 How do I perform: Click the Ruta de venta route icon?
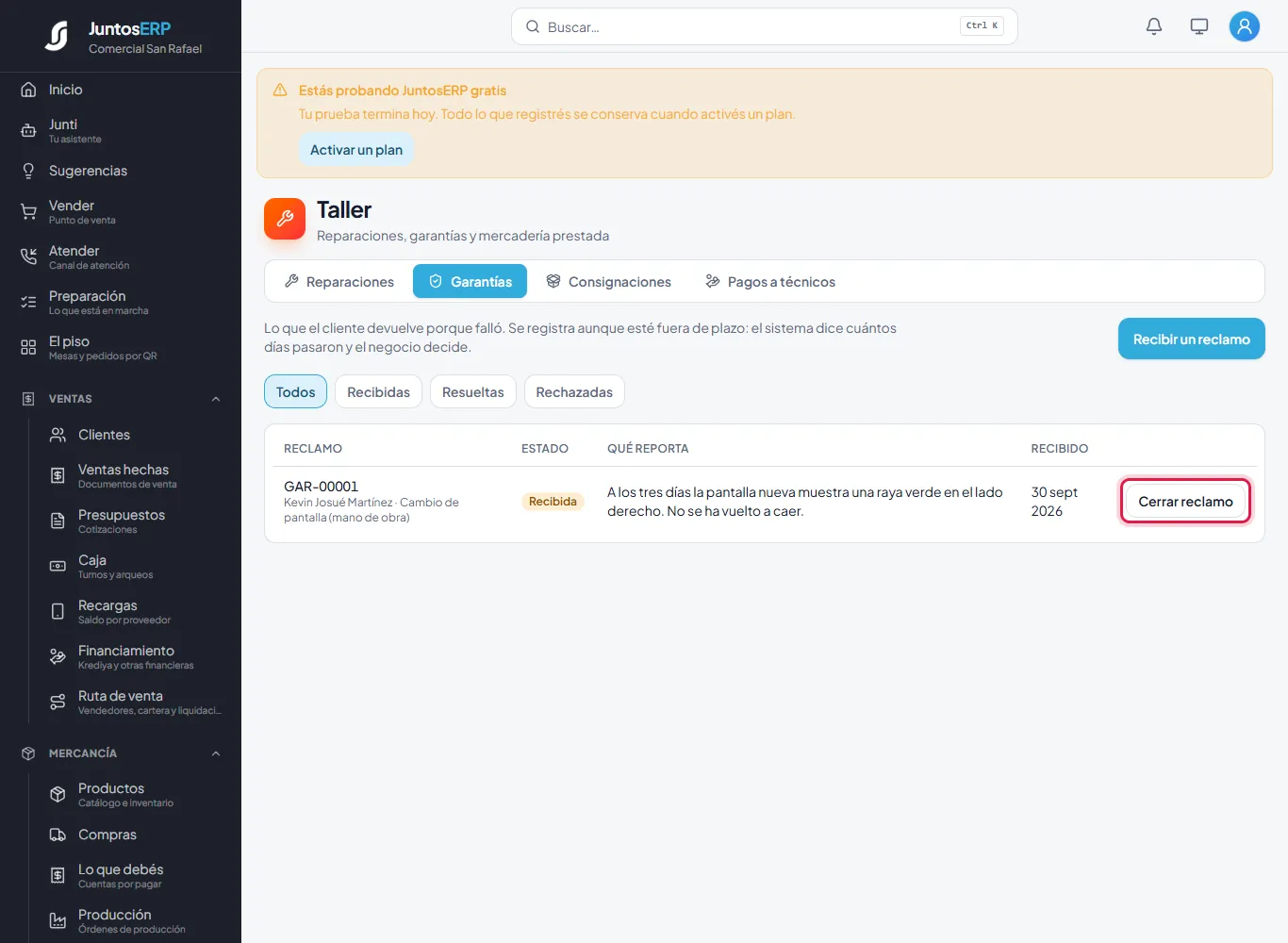pos(58,703)
